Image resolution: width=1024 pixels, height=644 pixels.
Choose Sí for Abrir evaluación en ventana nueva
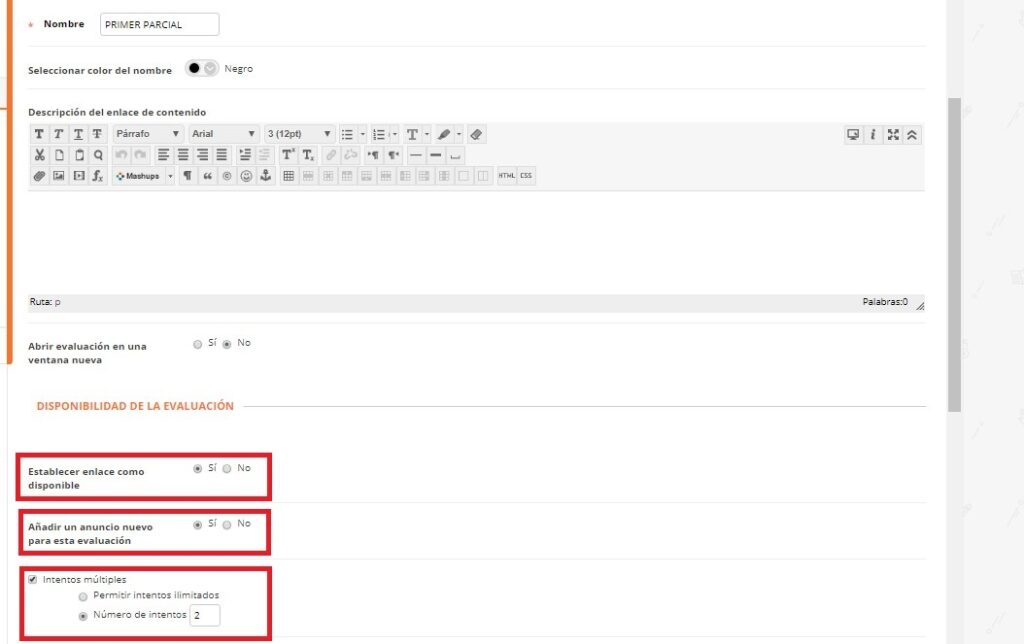(x=197, y=344)
